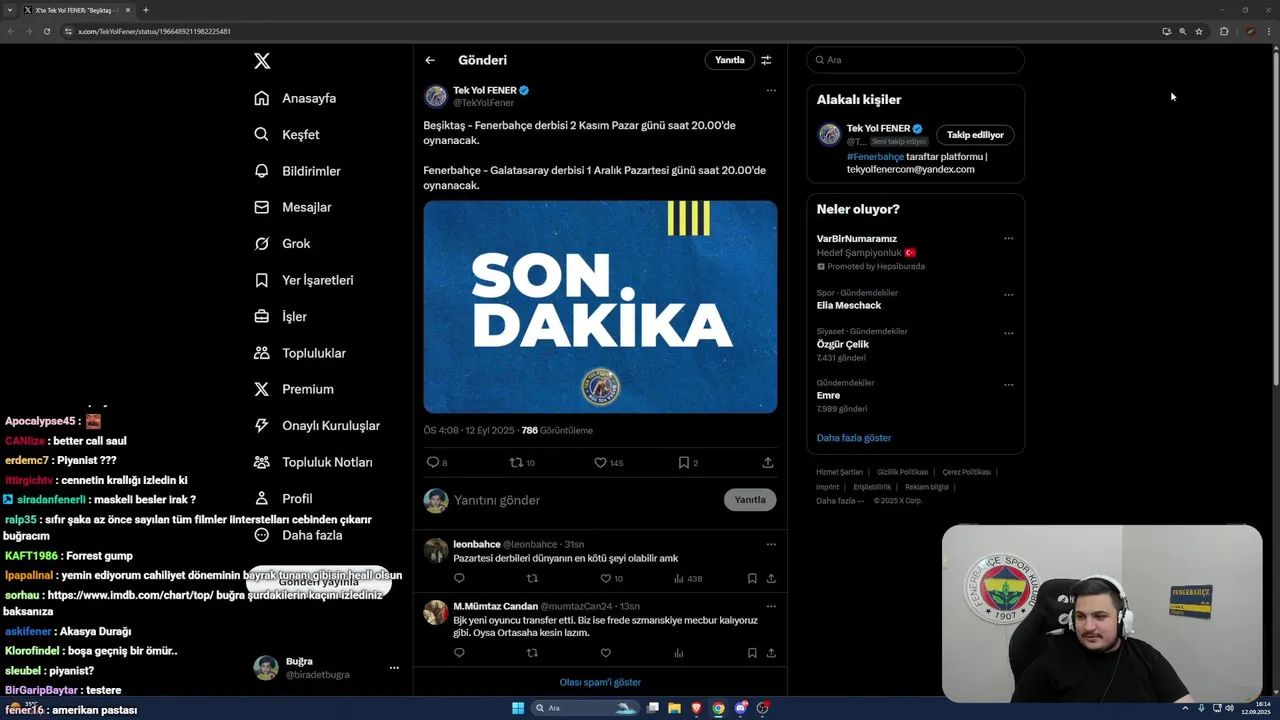Bookmark the M.Mümtaz Candan reply
Image resolution: width=1280 pixels, height=720 pixels.
point(752,653)
